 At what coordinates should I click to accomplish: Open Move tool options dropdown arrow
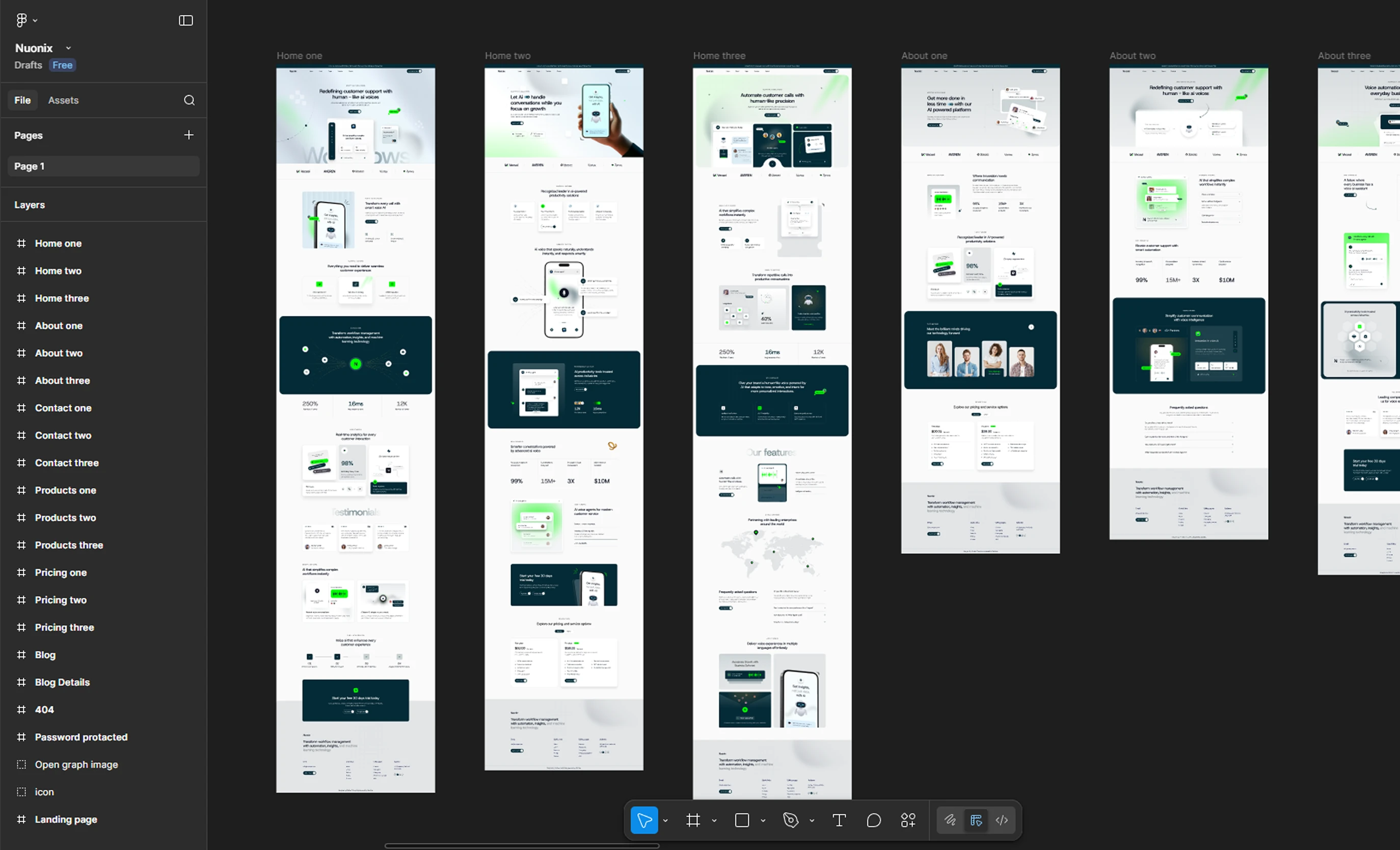tap(665, 820)
